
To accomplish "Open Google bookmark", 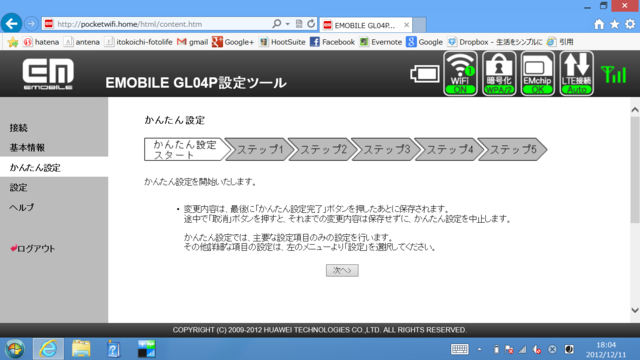I will 424,42.
